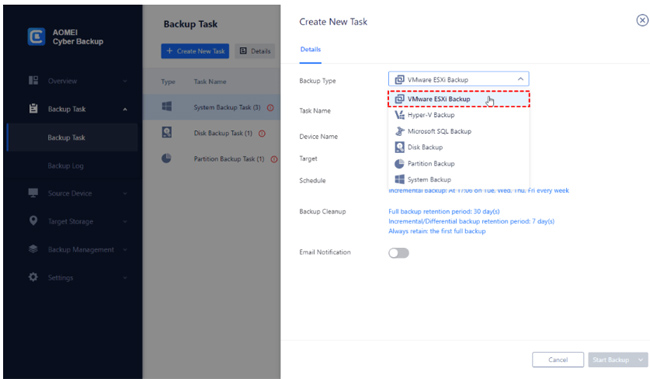650x379 pixels.
Task: Click the Cancel button
Action: 558,360
